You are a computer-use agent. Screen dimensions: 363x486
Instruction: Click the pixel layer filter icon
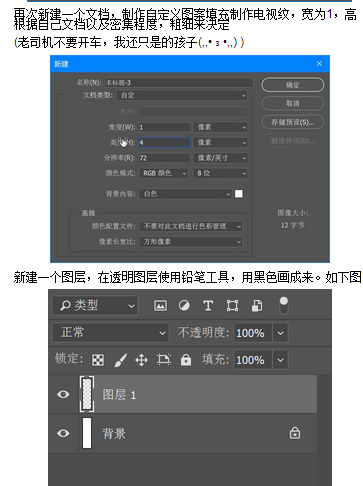pyautogui.click(x=160, y=305)
